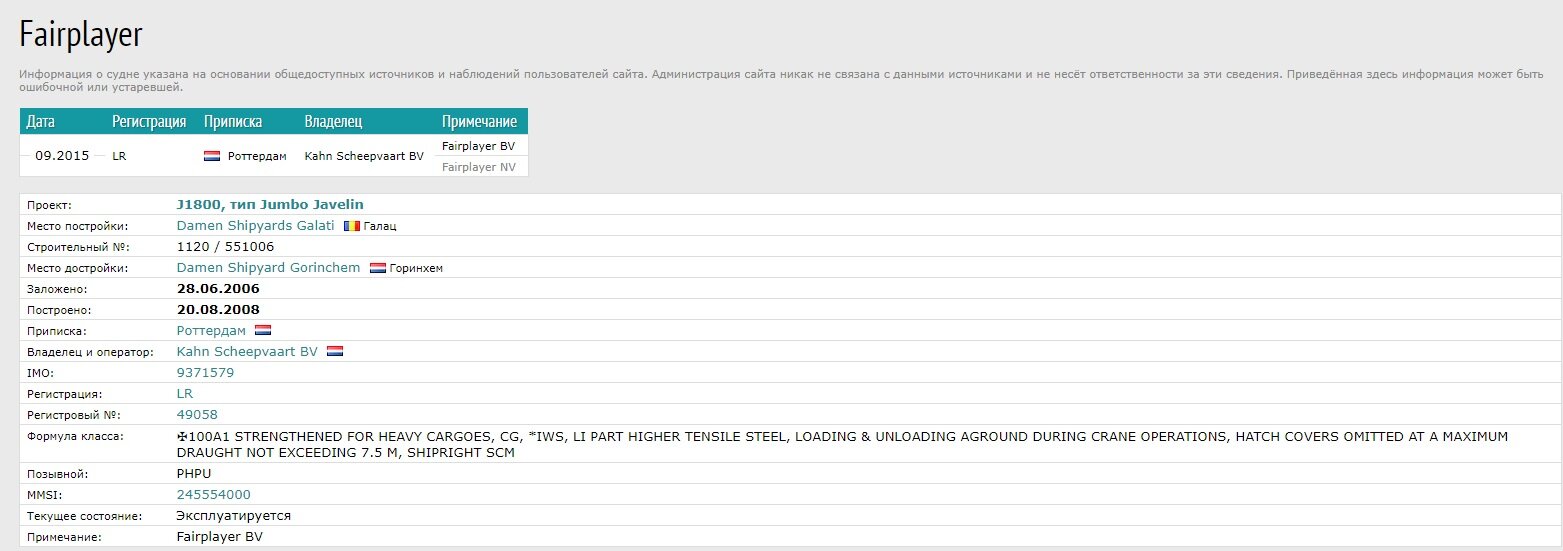Viewport: 1563px width, 551px height.
Task: Click the Проект label
Action: [x=49, y=205]
